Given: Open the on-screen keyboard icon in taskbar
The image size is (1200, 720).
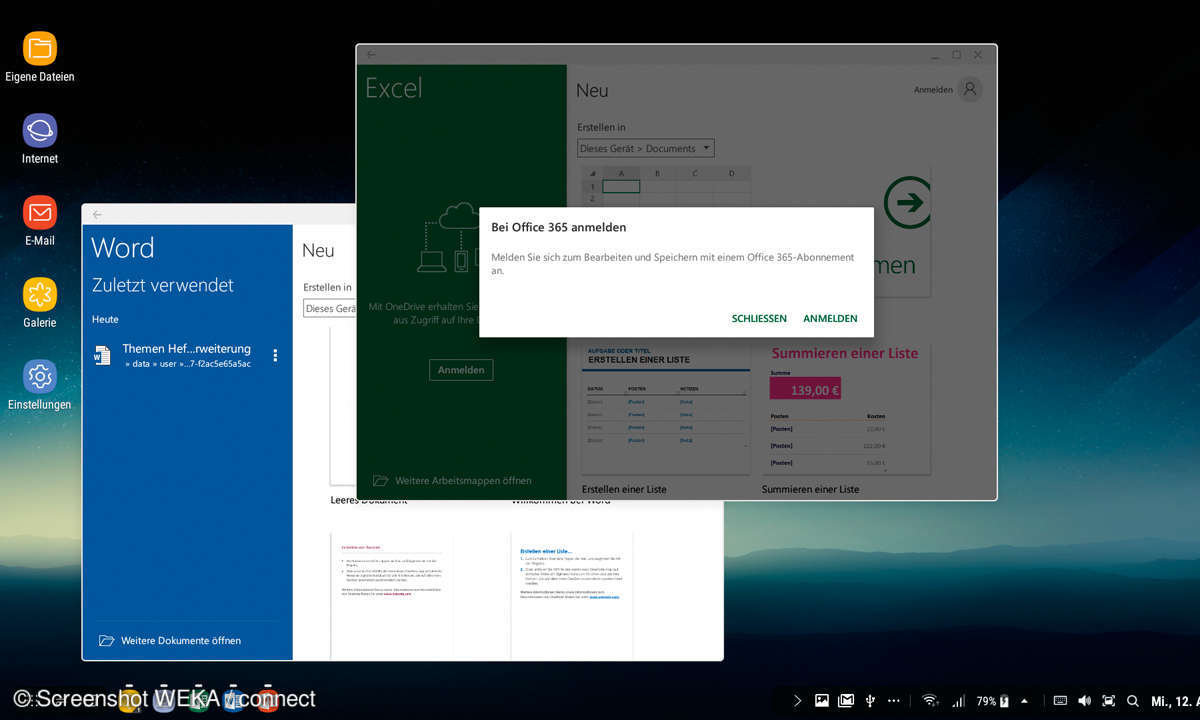Looking at the screenshot, I should [x=1060, y=701].
